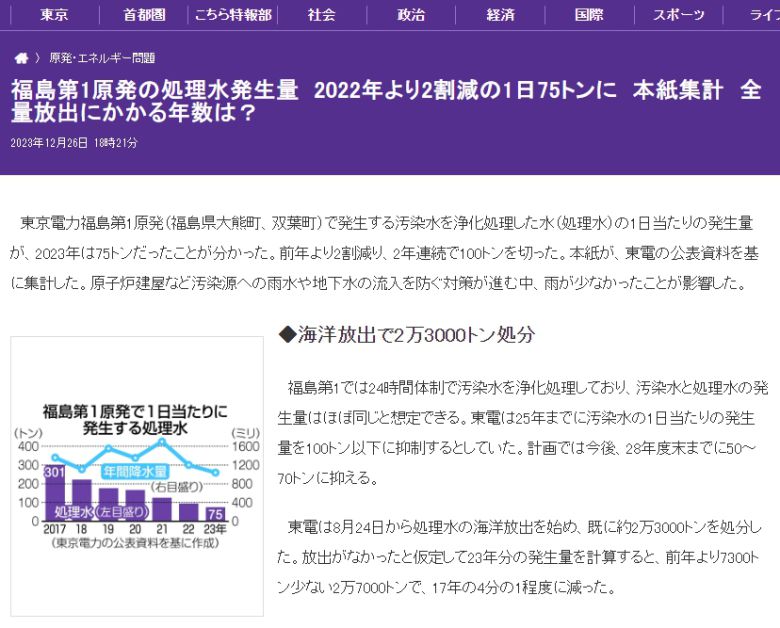Screen dimensions: 780x628
Task: Click the date 2023年12月26日 18時21分
Action: 74,143
